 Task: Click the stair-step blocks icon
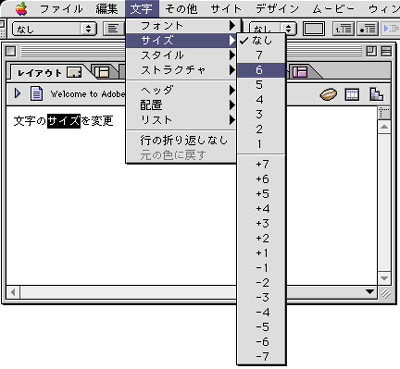point(377,94)
